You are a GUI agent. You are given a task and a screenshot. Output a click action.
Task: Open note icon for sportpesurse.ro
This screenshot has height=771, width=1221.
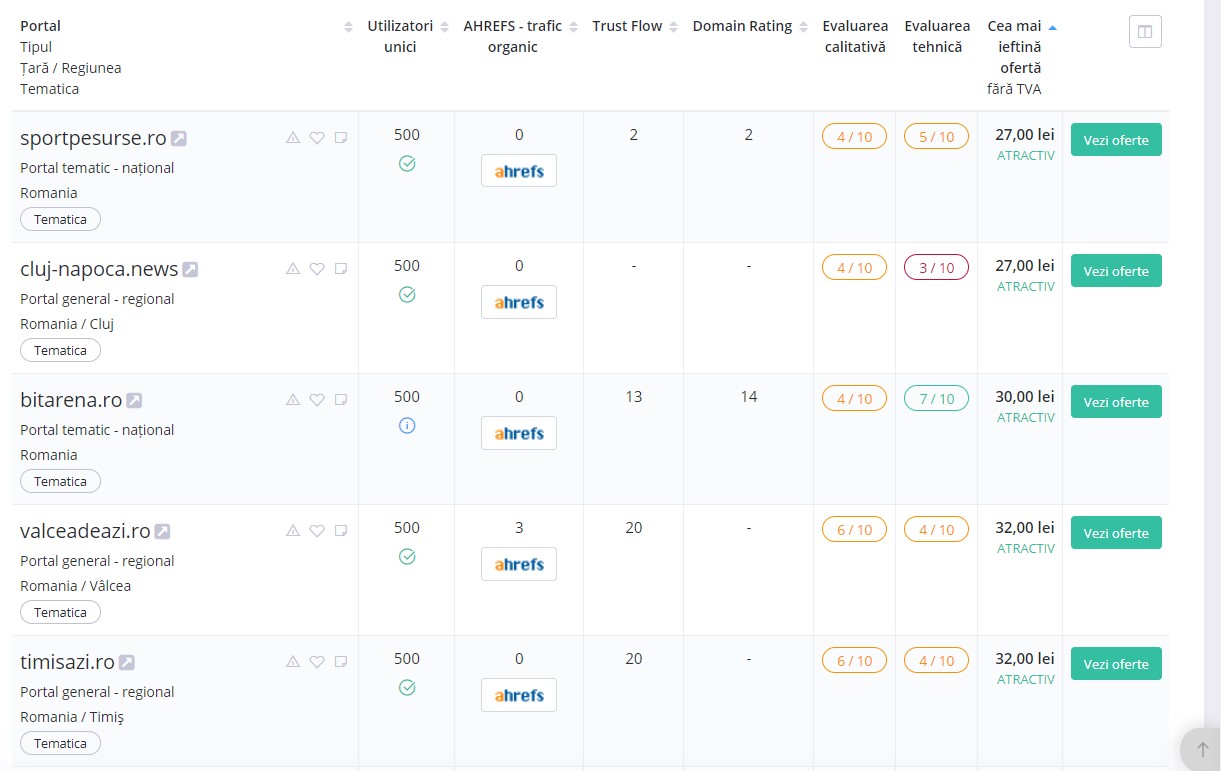point(341,138)
